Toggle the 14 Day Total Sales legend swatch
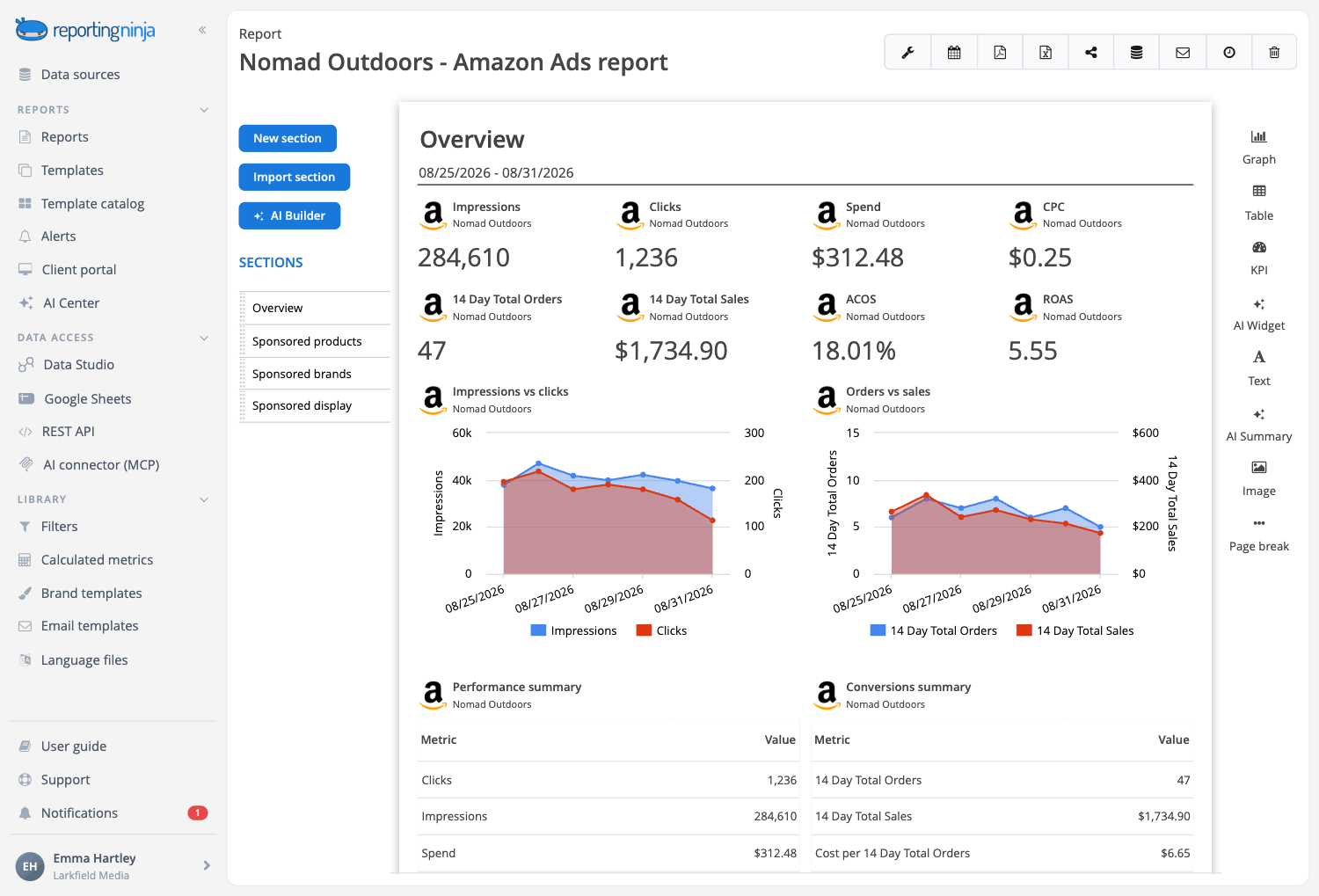 (1024, 630)
